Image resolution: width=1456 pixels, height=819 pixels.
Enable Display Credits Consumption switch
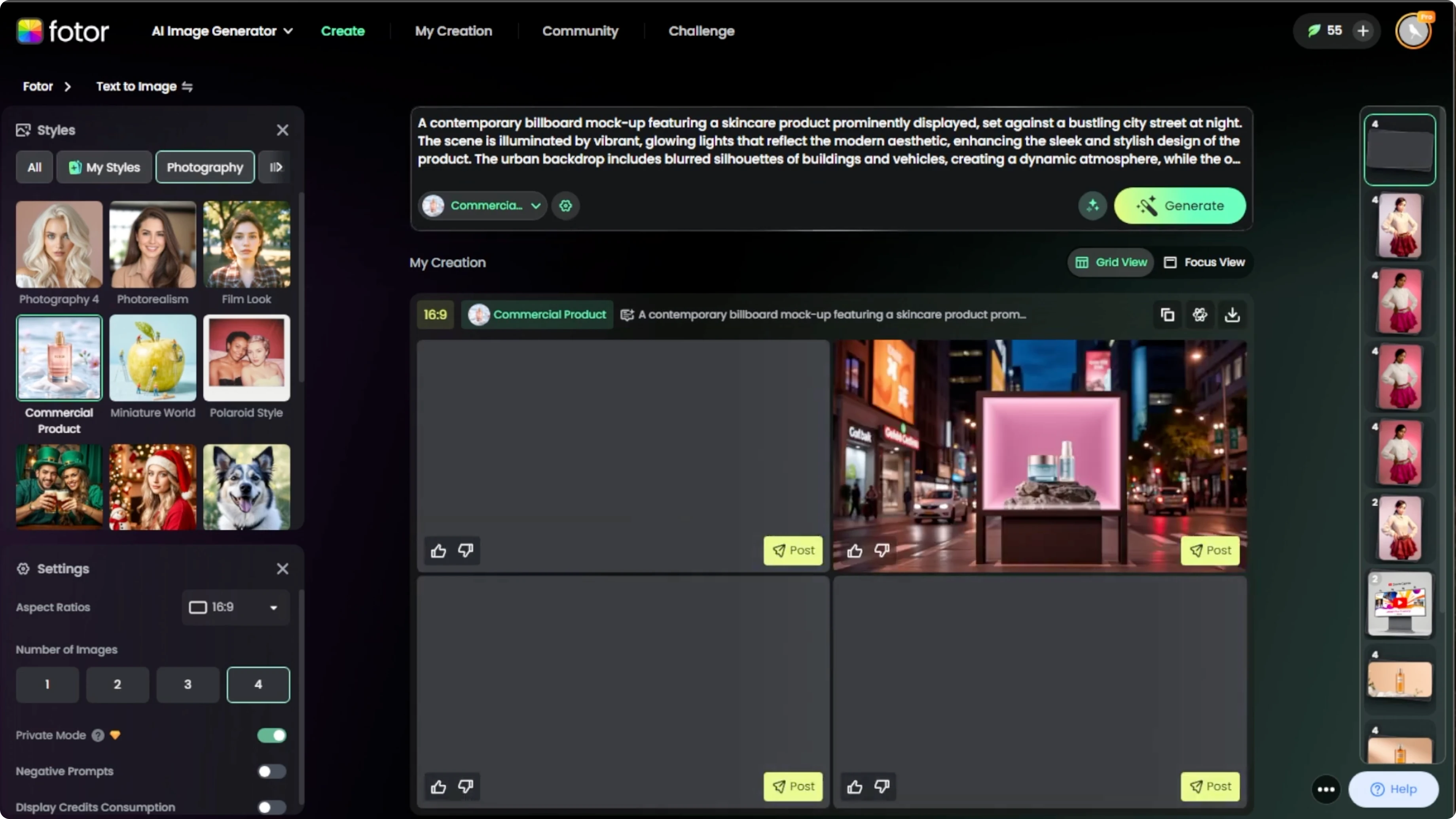point(272,807)
